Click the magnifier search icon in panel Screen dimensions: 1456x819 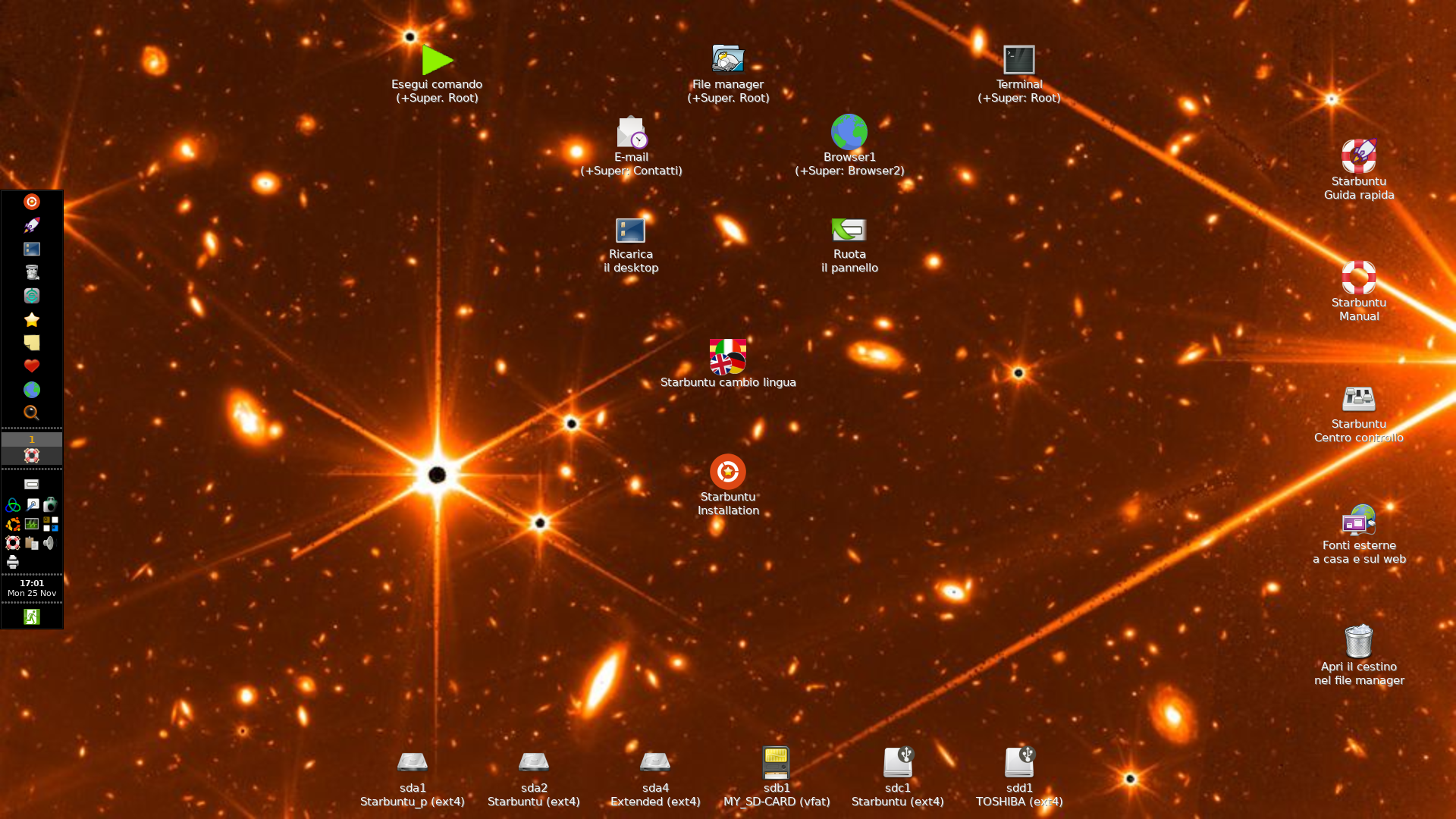coord(32,413)
